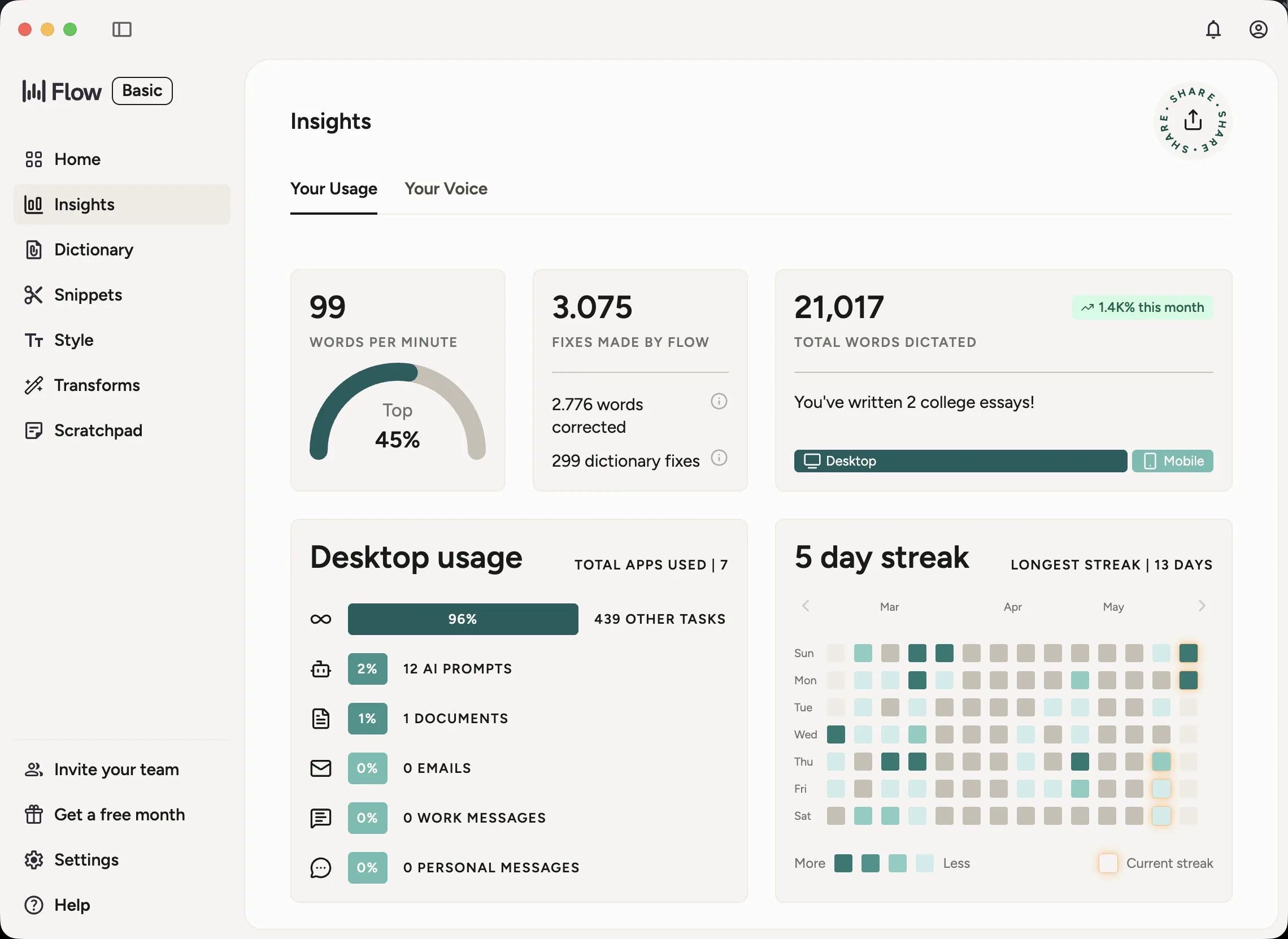Viewport: 1288px width, 939px height.
Task: Click the Emails envelope icon
Action: pyautogui.click(x=320, y=768)
